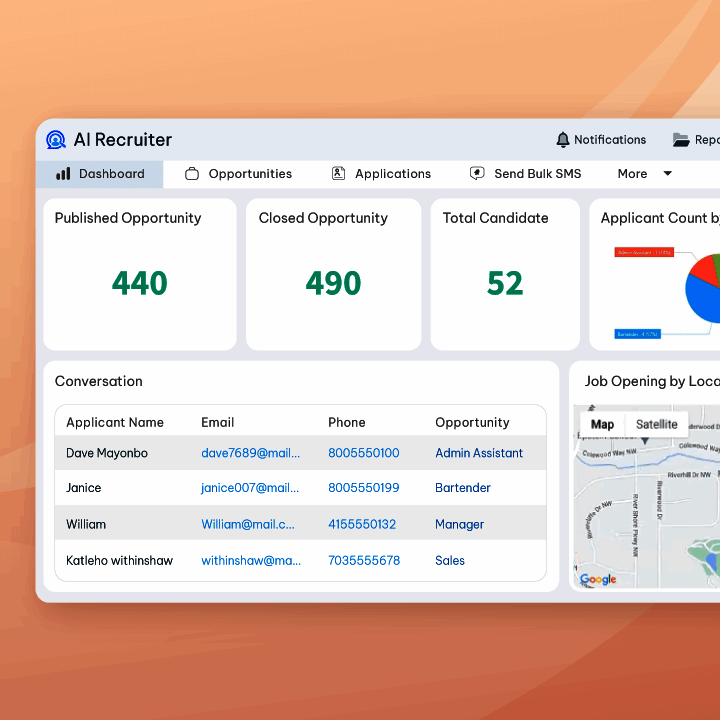This screenshot has width=720, height=720.
Task: Click the Opportunities briefcase icon
Action: click(192, 174)
